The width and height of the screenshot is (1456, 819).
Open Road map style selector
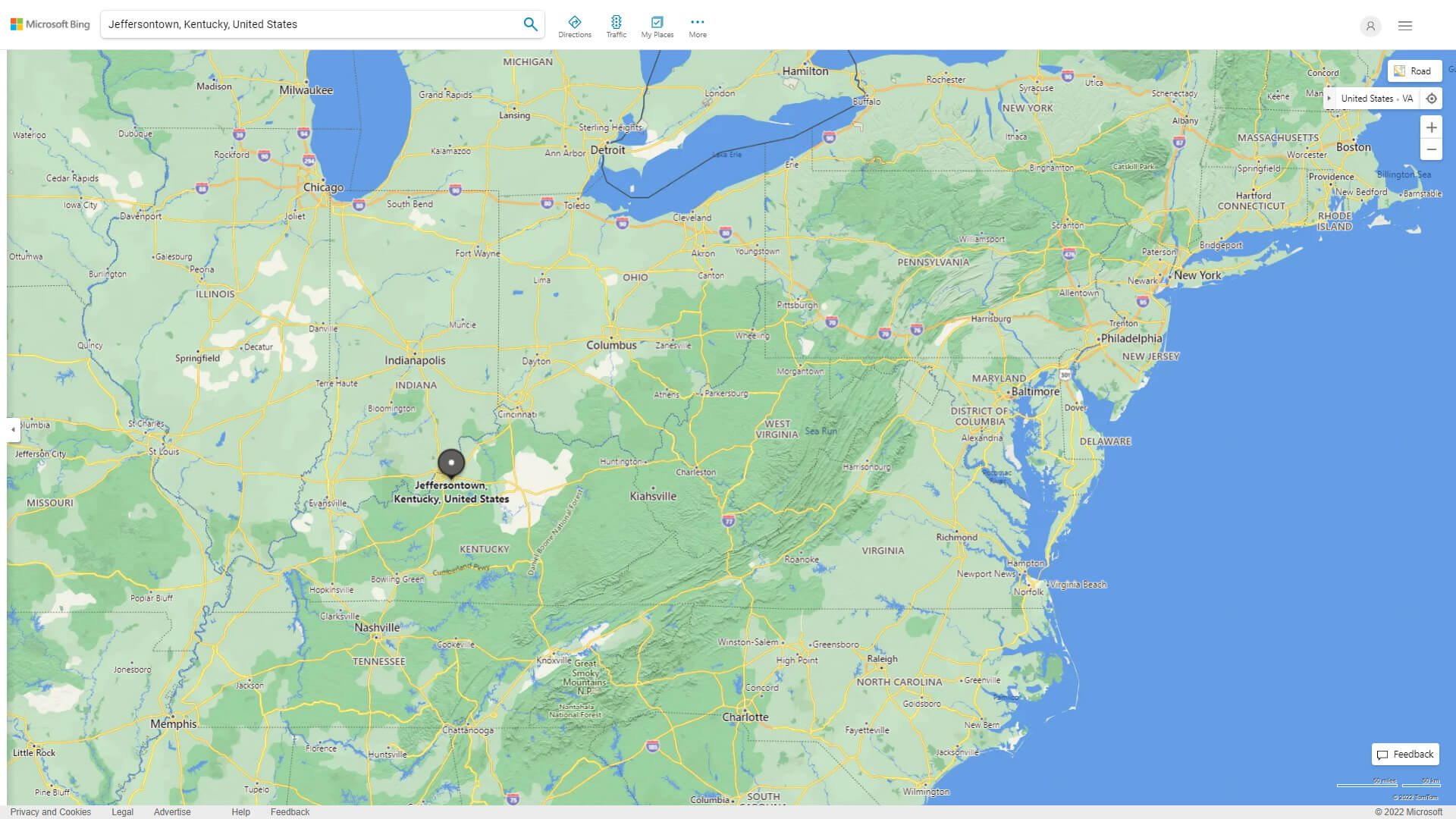point(1414,71)
